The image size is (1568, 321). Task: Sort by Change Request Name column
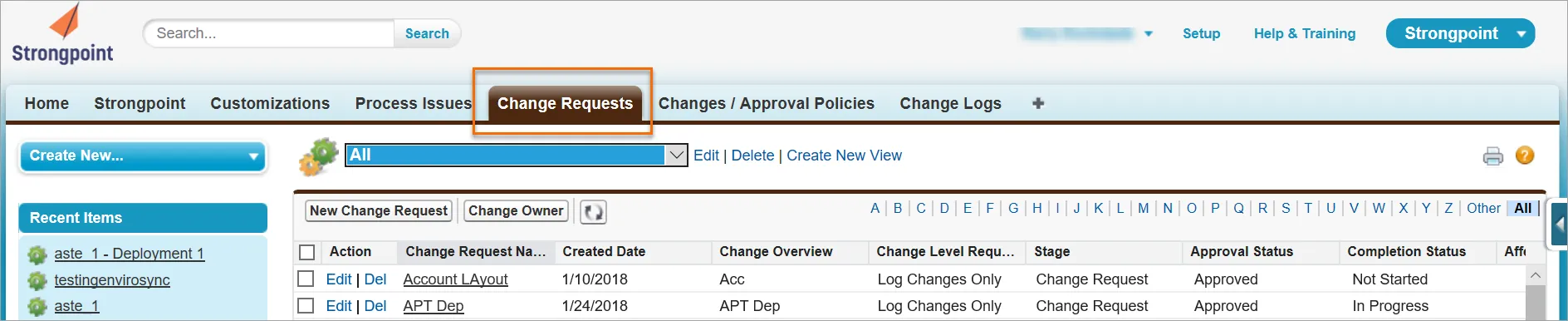[x=475, y=251]
